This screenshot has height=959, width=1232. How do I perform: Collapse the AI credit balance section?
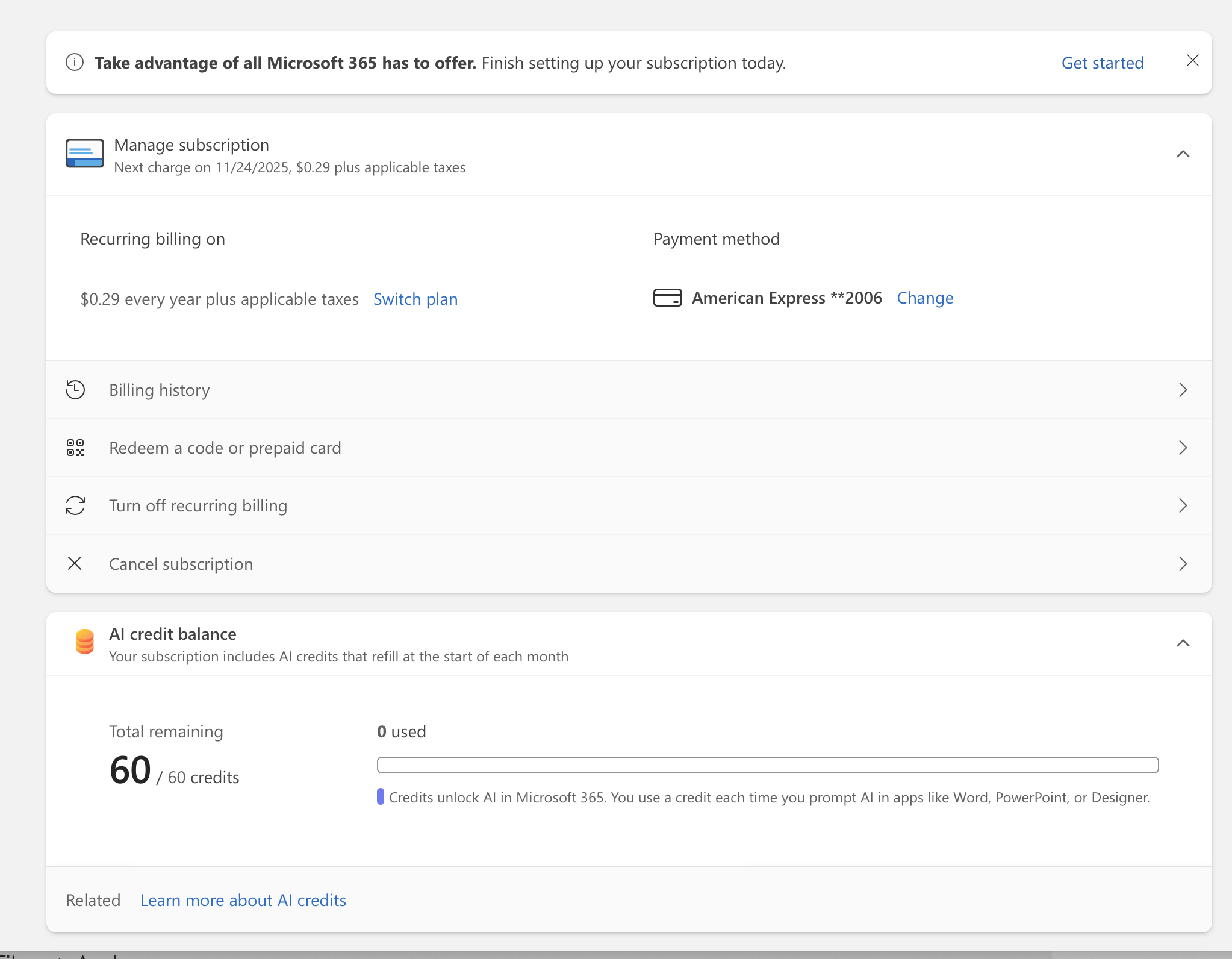coord(1183,643)
